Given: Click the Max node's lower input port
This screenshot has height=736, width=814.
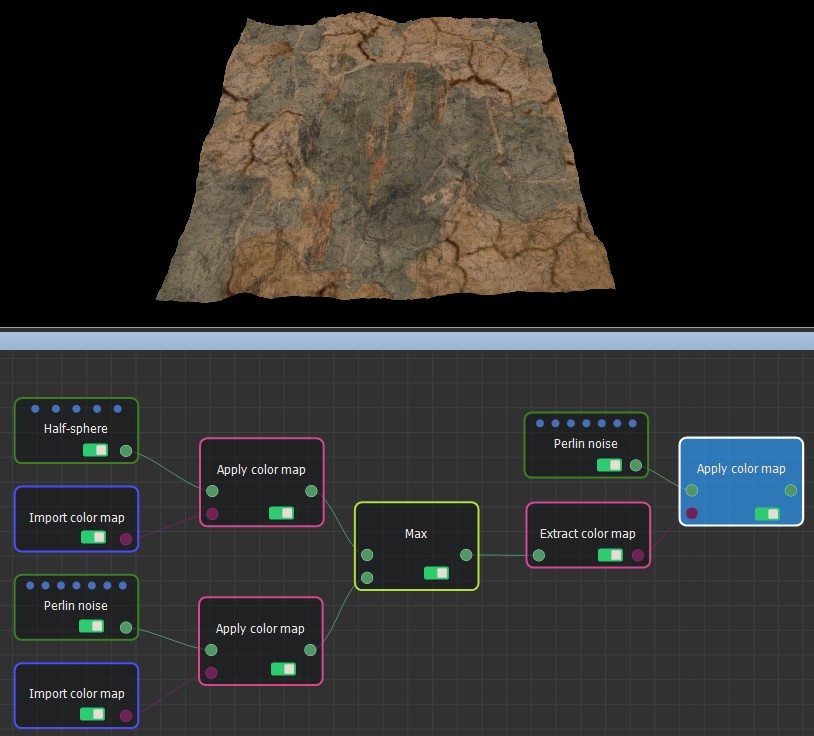Looking at the screenshot, I should (x=367, y=578).
